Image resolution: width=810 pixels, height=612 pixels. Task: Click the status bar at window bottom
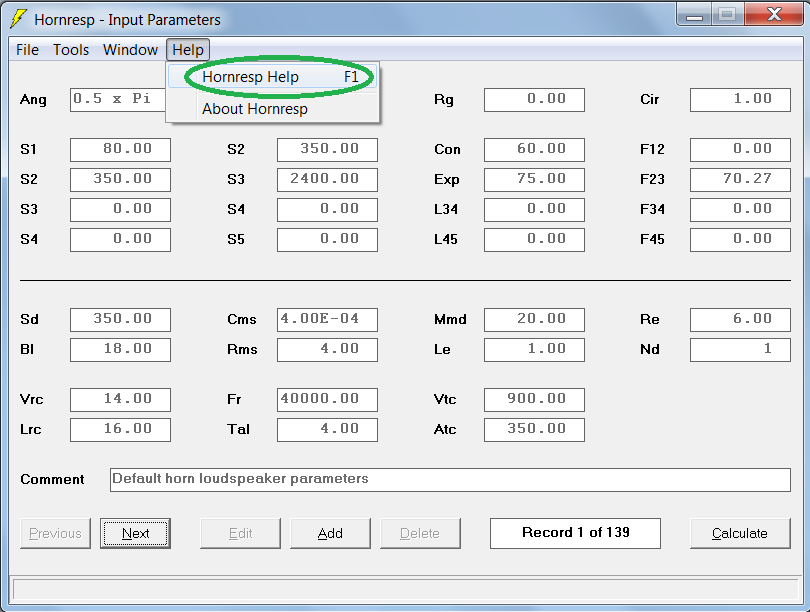(x=406, y=589)
